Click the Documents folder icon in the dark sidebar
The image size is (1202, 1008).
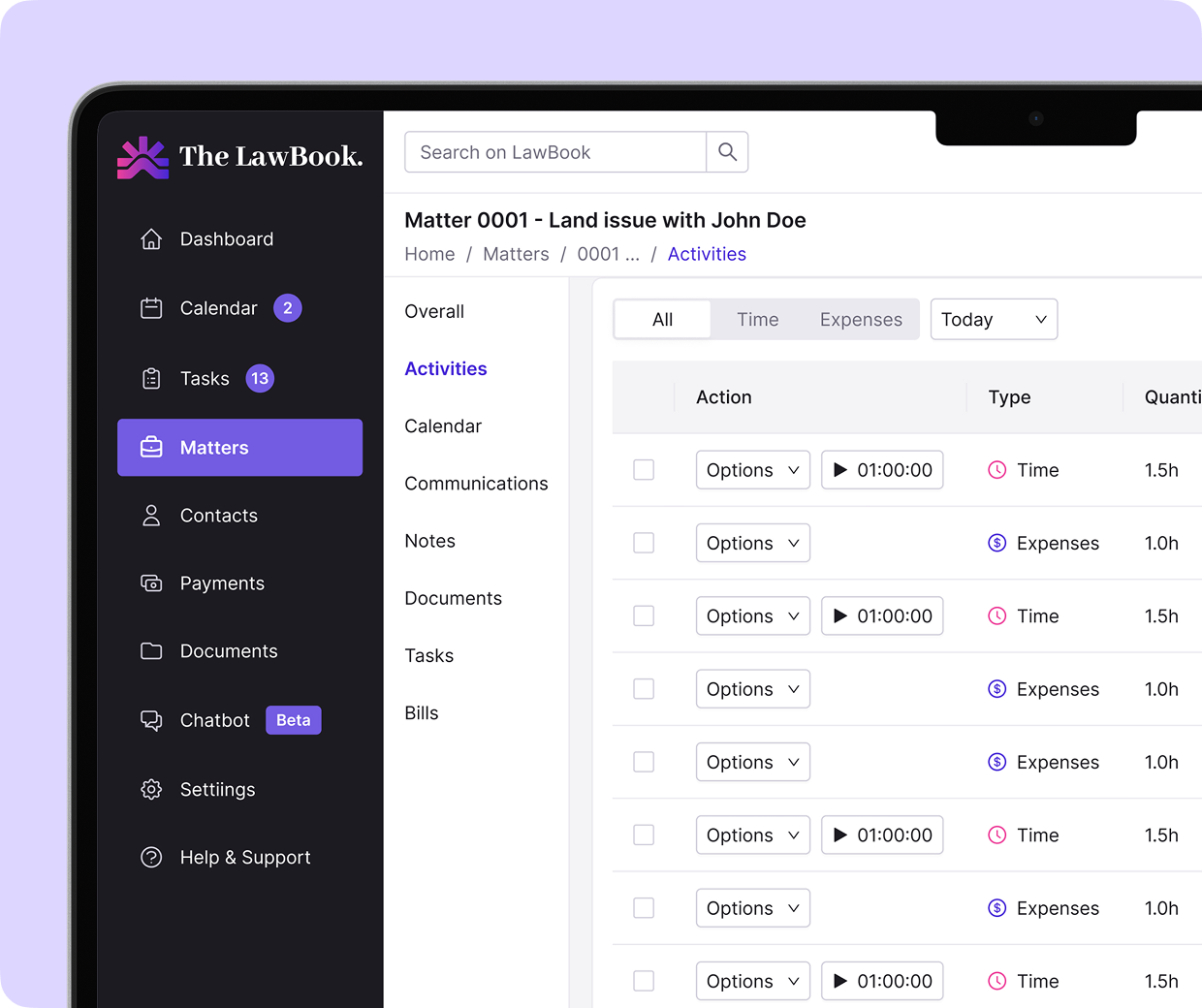151,651
